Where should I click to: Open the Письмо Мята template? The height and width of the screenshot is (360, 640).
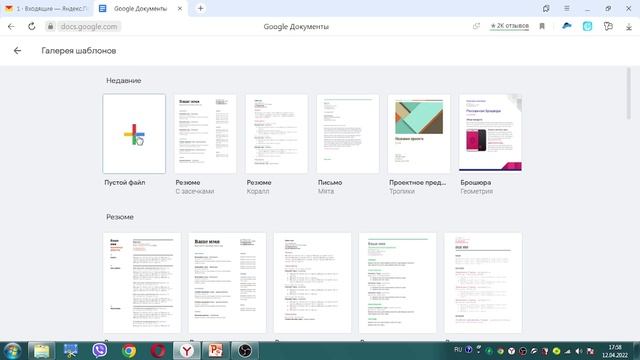point(348,134)
